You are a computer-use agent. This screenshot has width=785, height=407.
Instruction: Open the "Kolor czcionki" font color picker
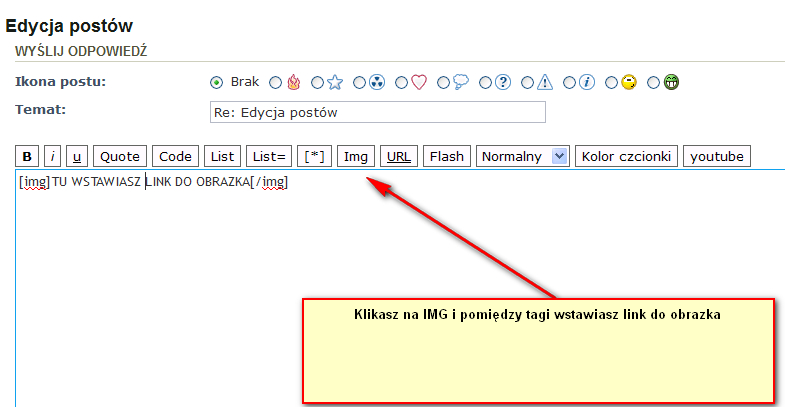point(627,156)
